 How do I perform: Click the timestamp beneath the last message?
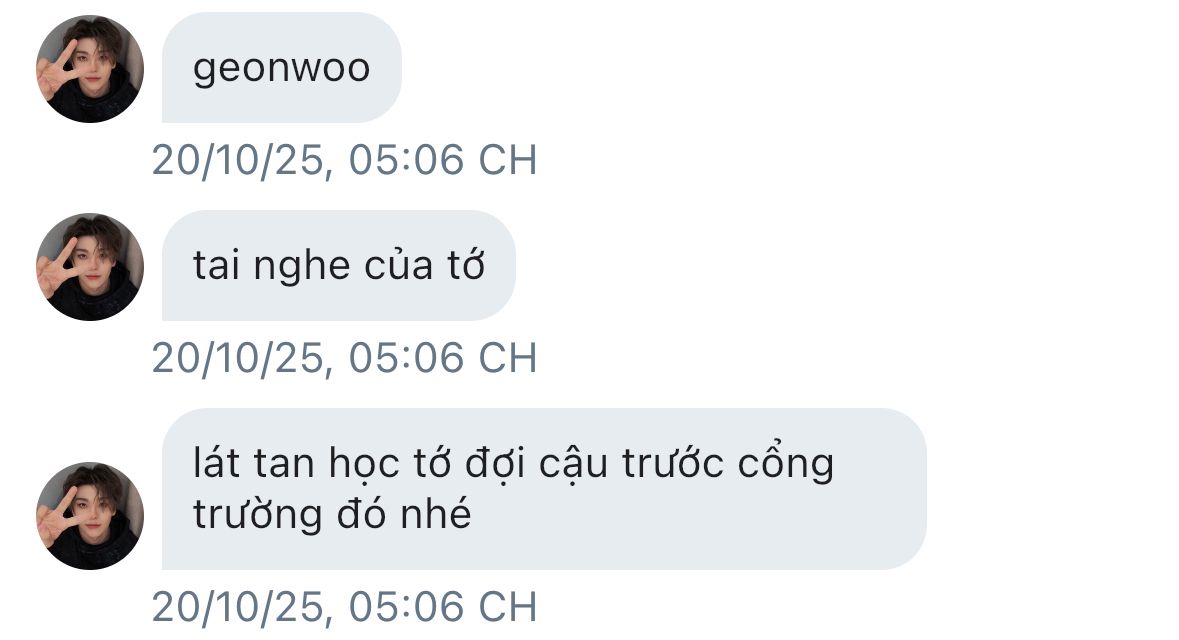point(344,606)
